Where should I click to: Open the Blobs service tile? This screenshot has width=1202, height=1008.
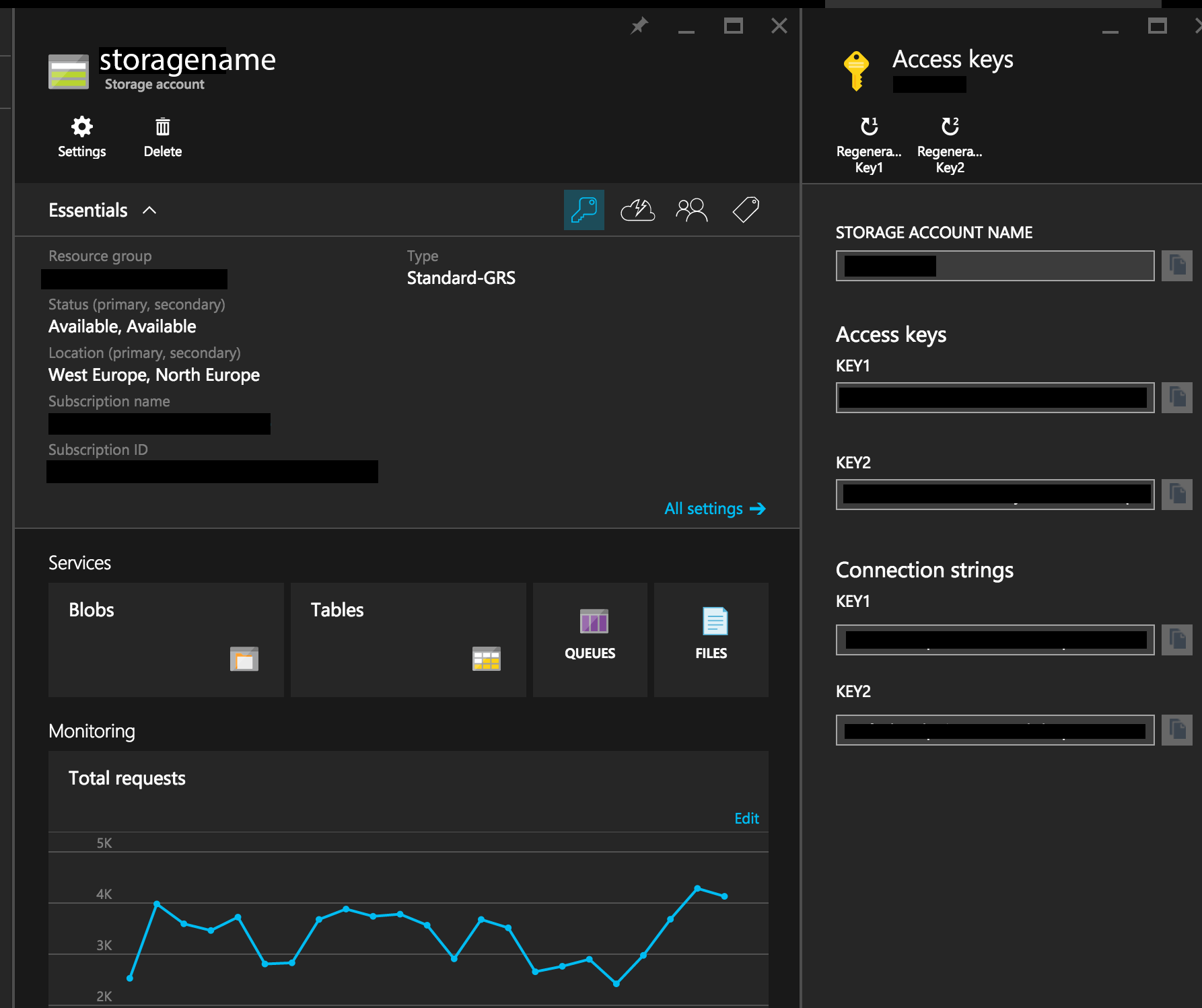point(166,639)
